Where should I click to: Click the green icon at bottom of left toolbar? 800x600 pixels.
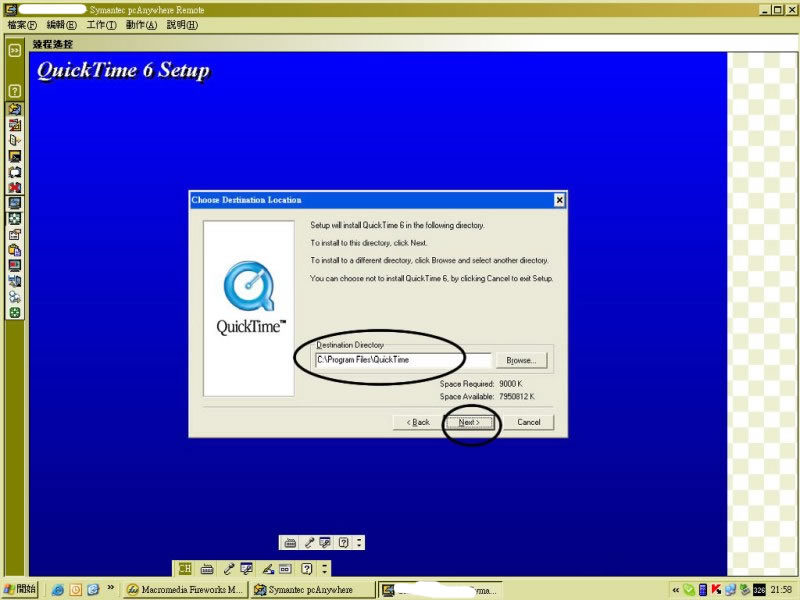point(15,313)
